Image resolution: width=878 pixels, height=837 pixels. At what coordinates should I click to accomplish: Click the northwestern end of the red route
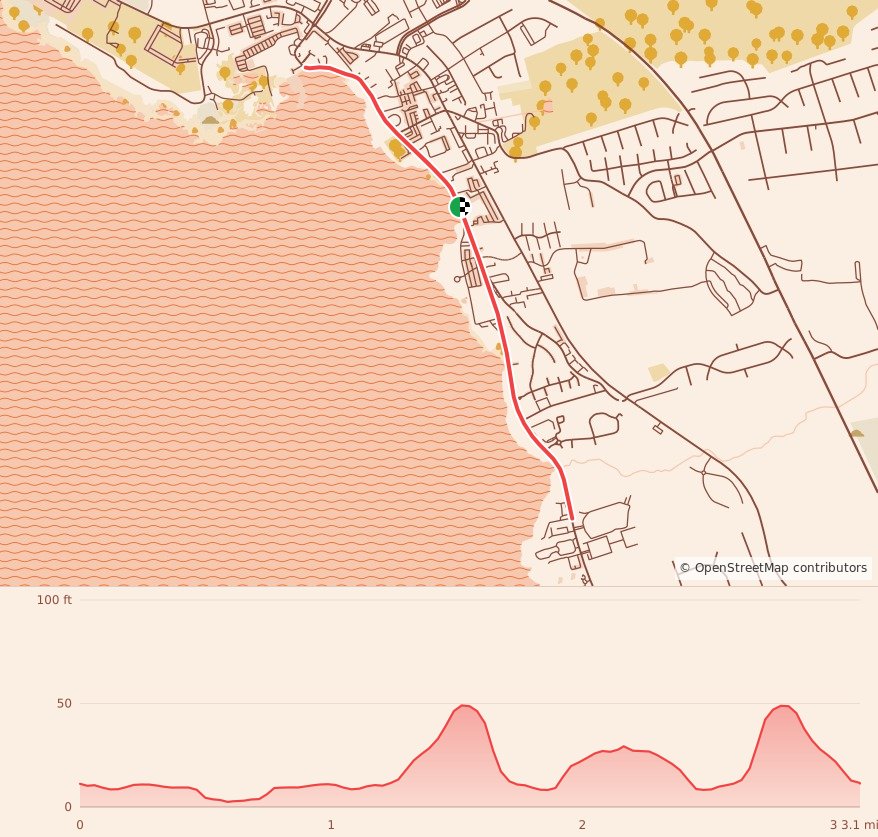pyautogui.click(x=306, y=68)
